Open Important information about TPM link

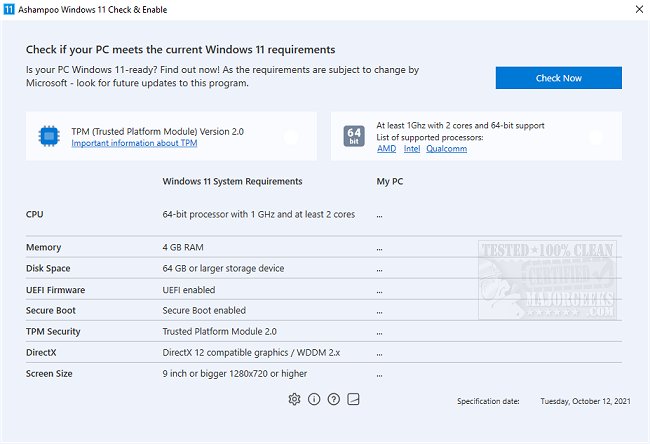click(x=134, y=143)
